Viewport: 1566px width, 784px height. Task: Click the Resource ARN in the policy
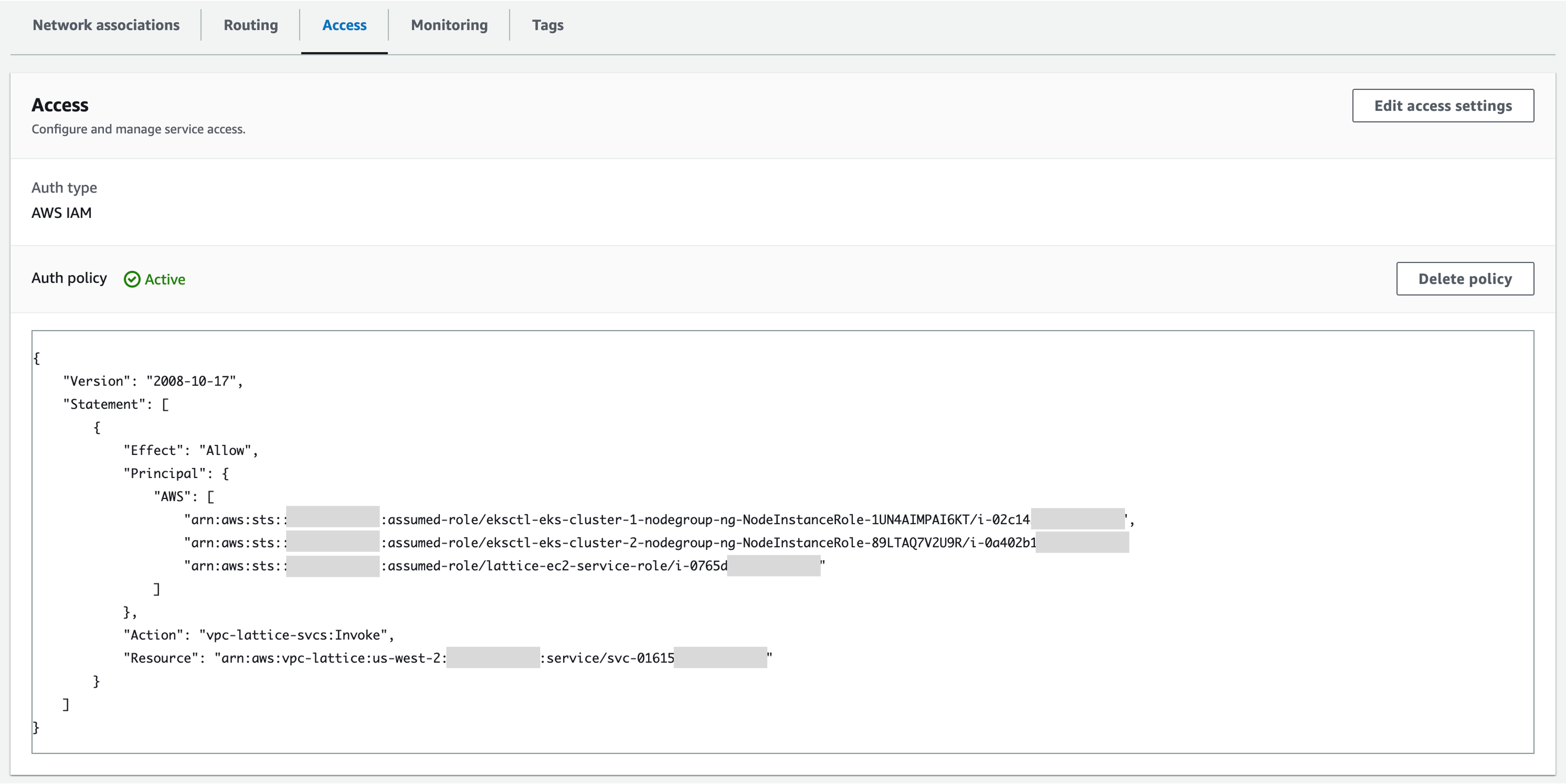426,658
